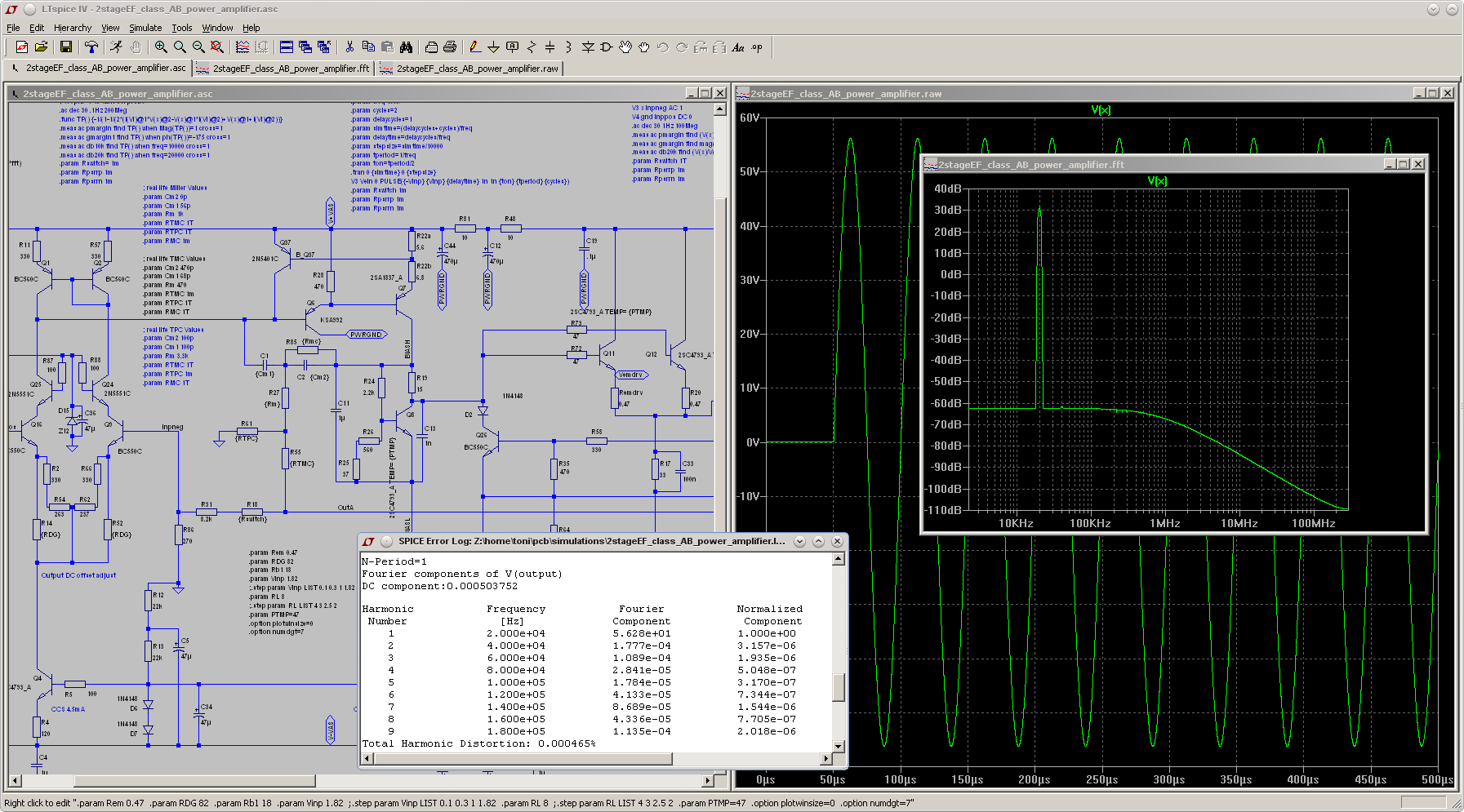Screen dimensions: 1464x812
Task: Select the Zoom Out magnifier tool
Action: pyautogui.click(x=198, y=47)
